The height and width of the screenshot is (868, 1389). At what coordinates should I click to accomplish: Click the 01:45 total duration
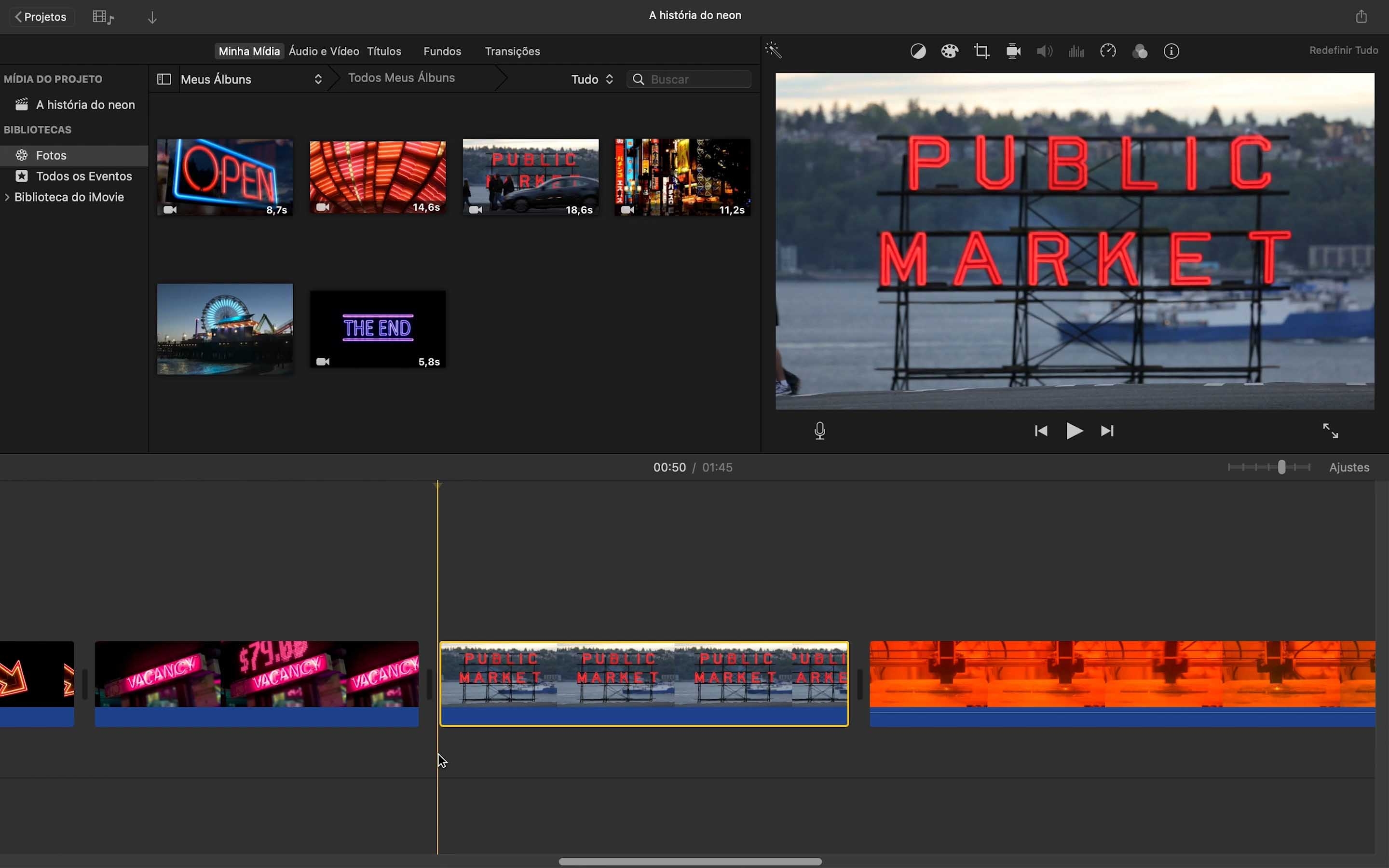[x=718, y=467]
